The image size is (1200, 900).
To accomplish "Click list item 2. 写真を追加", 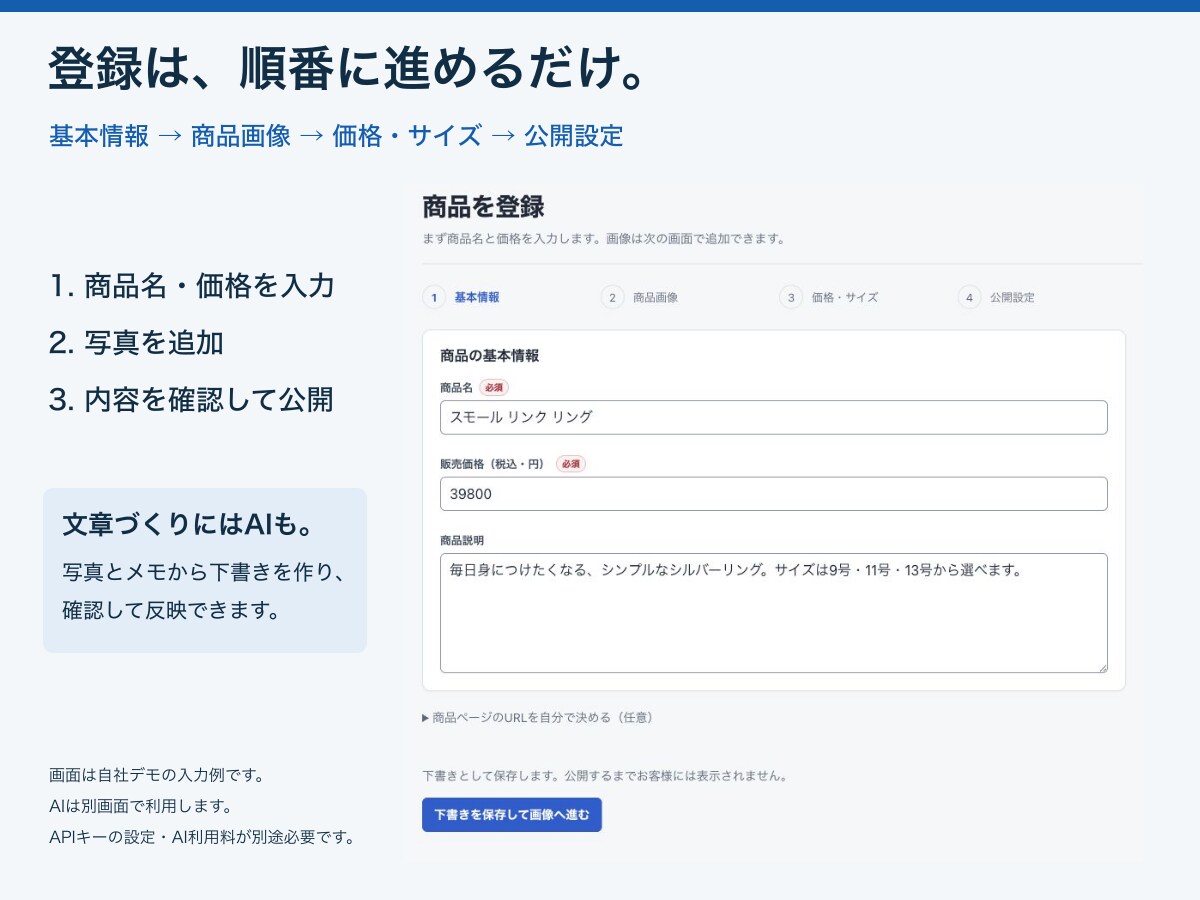I will (136, 343).
